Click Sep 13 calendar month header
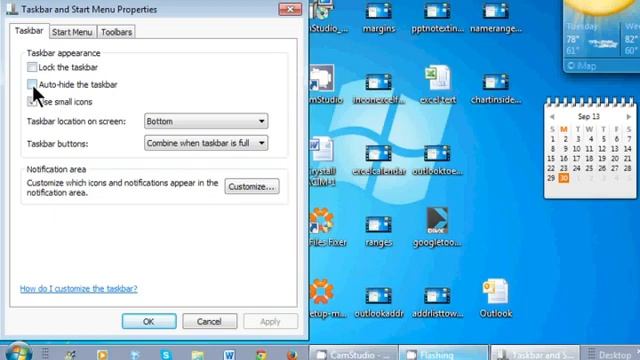 point(589,117)
